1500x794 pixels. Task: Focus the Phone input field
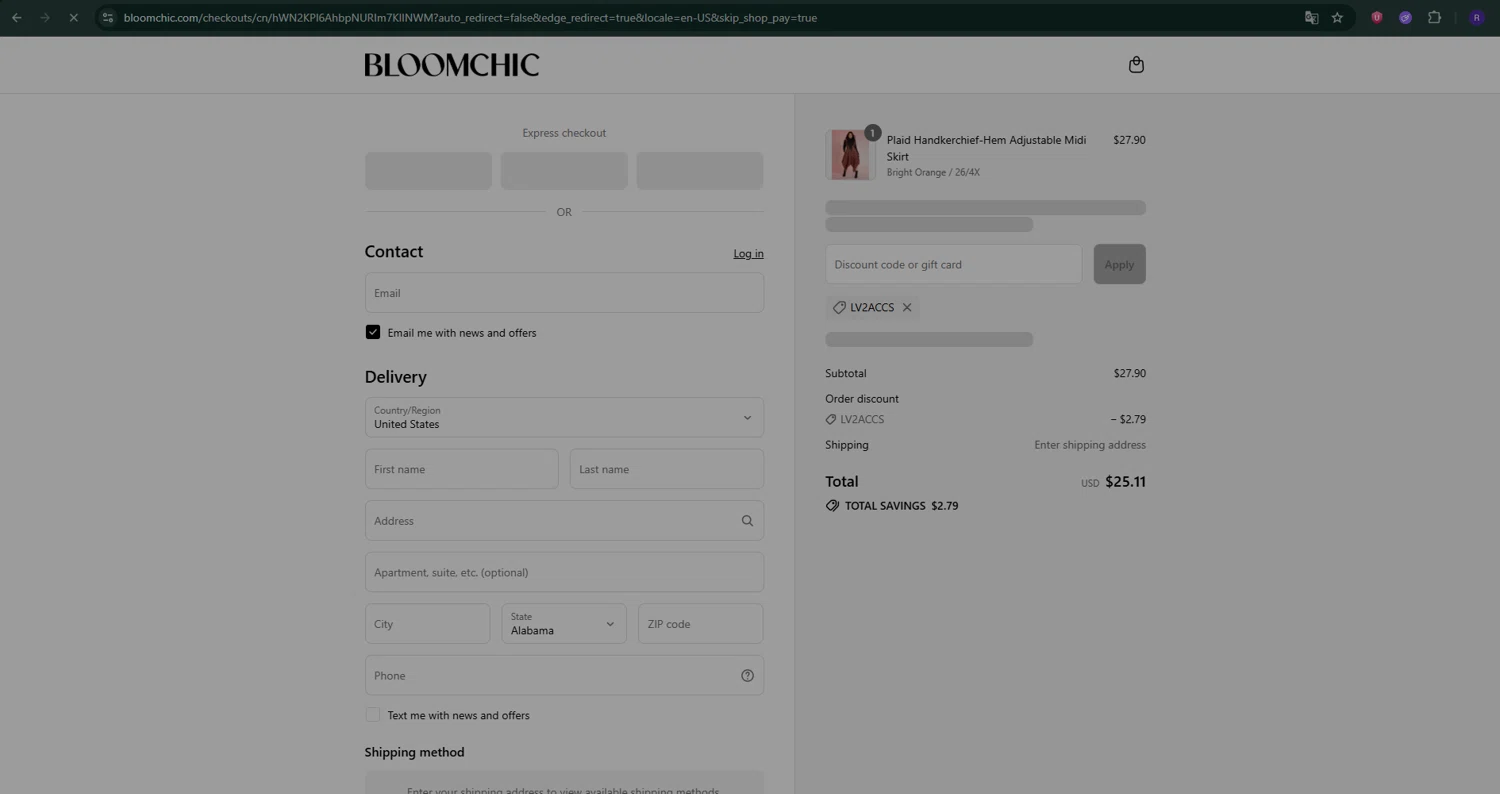[564, 676]
